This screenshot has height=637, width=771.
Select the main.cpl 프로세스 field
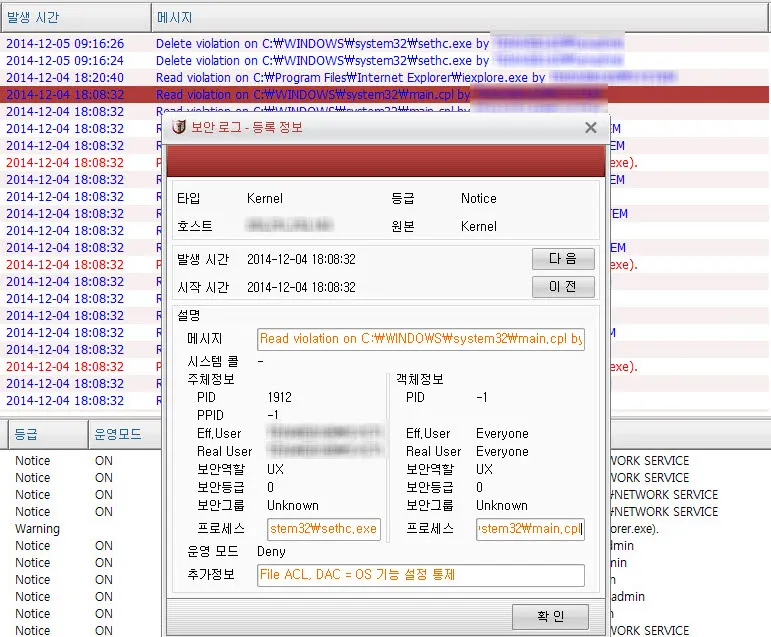point(530,528)
